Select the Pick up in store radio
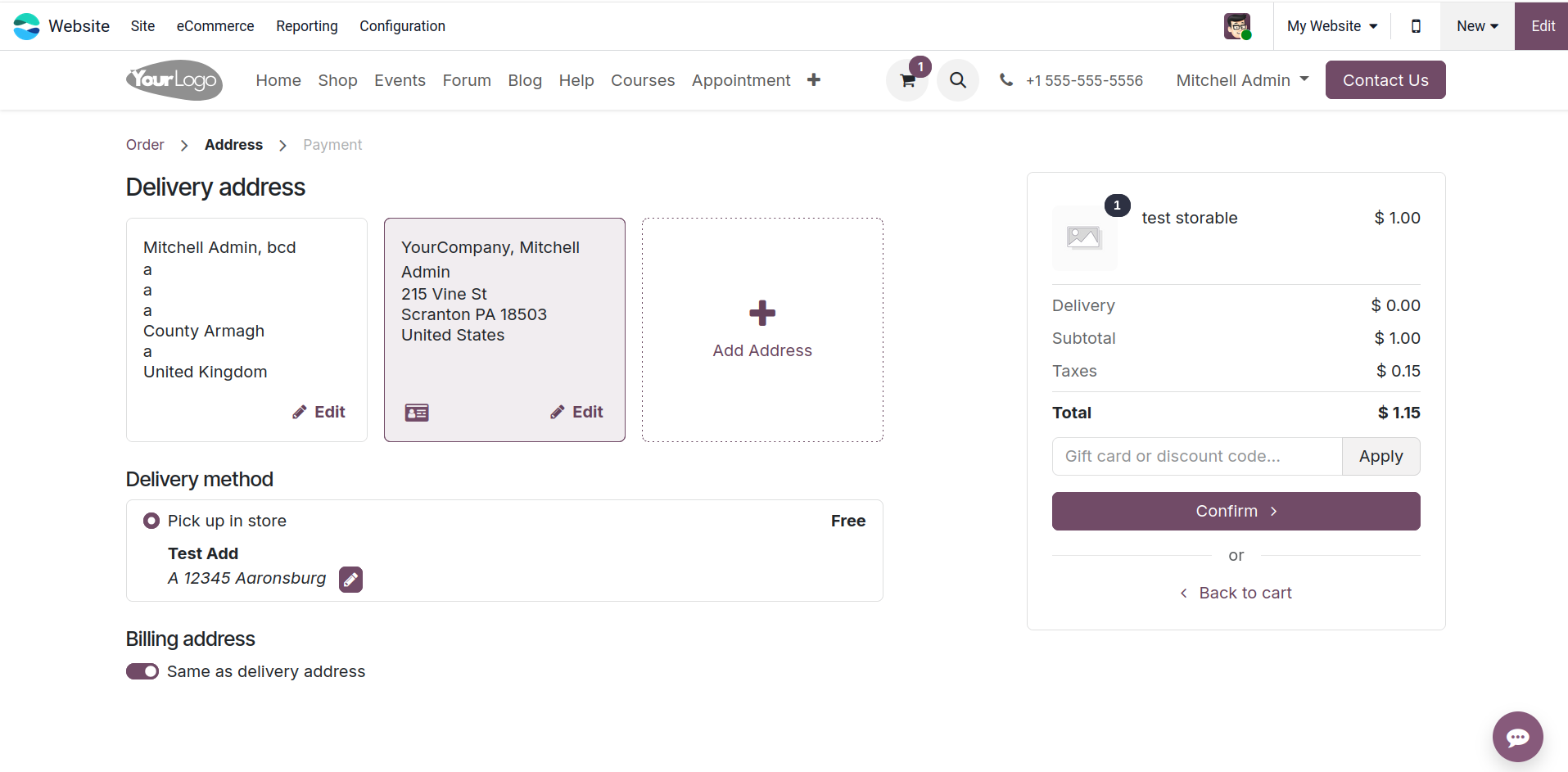The width and height of the screenshot is (1568, 772). 151,521
